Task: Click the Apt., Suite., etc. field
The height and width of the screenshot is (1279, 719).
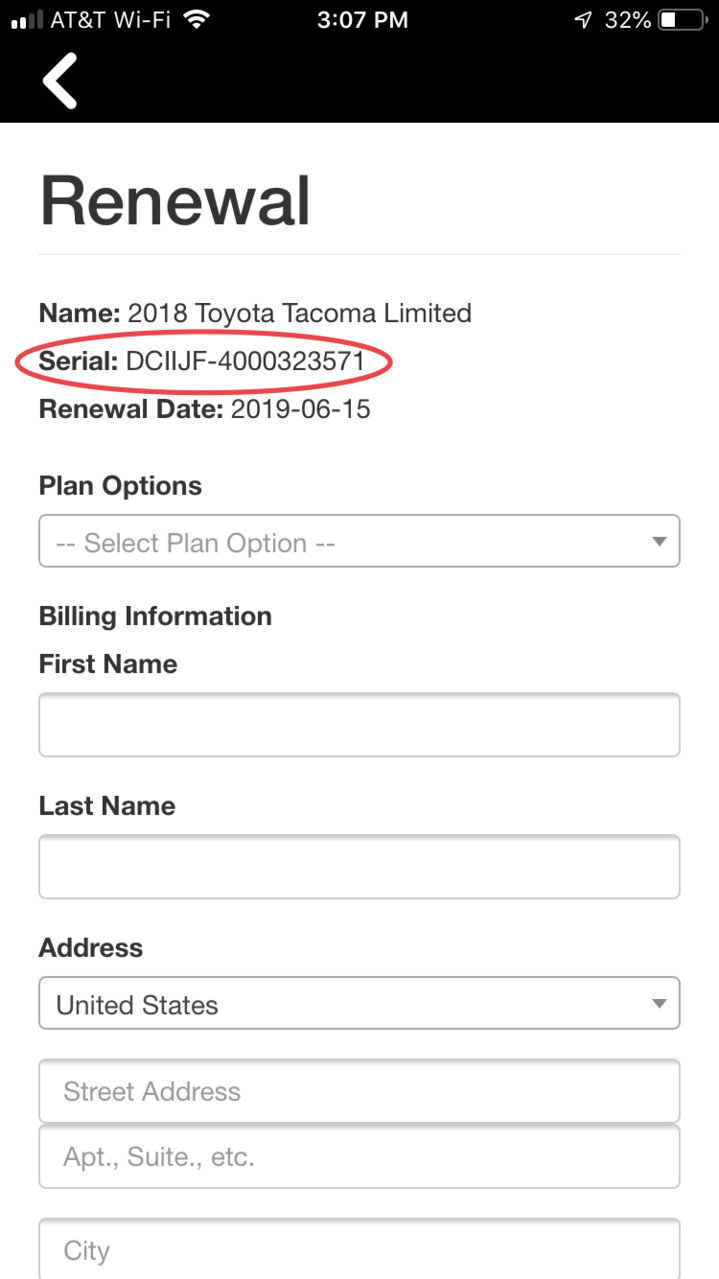Action: tap(359, 1157)
